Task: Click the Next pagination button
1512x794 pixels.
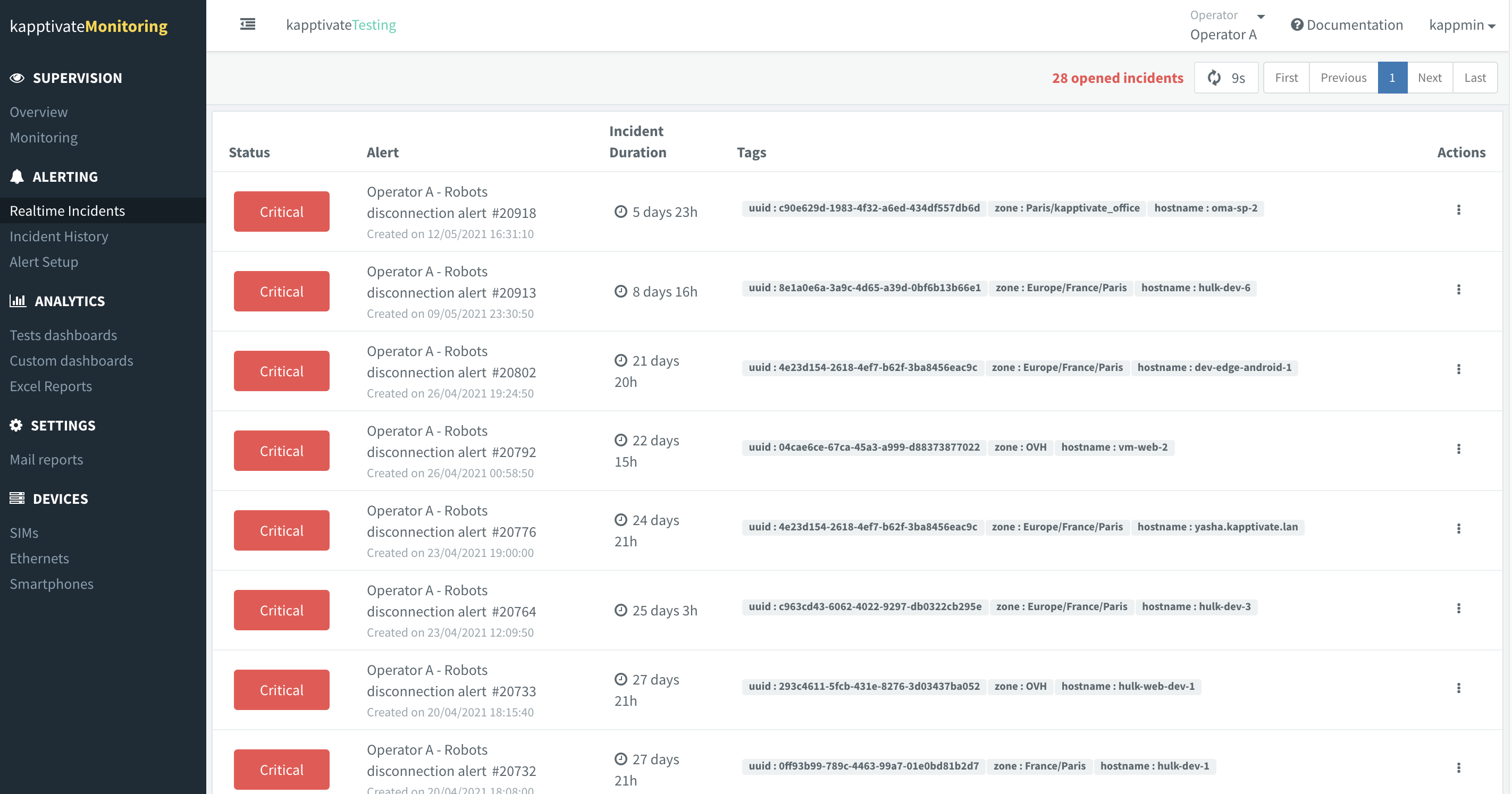Action: pyautogui.click(x=1429, y=78)
